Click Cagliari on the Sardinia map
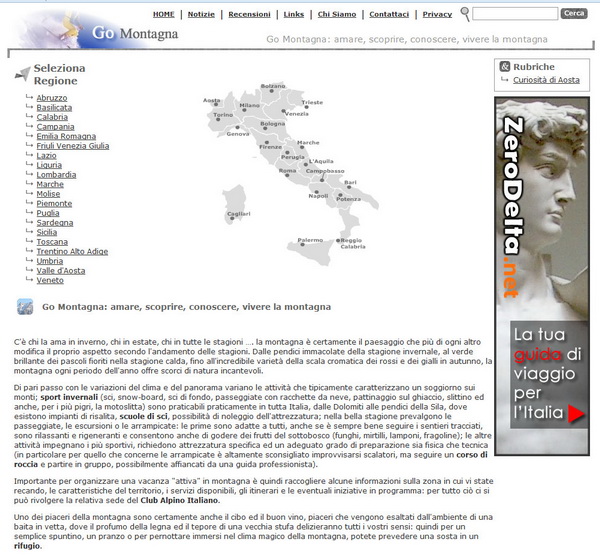Viewport: 600px width, 556px height. pos(239,214)
